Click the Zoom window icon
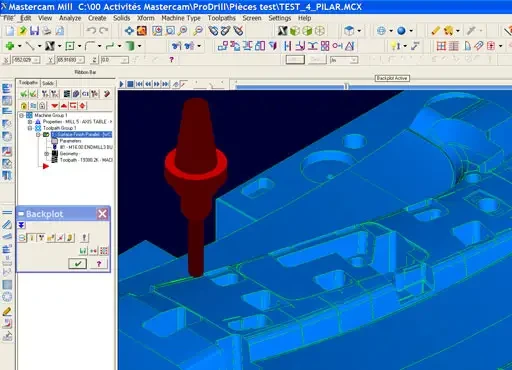The height and width of the screenshot is (370, 512). (x=157, y=31)
